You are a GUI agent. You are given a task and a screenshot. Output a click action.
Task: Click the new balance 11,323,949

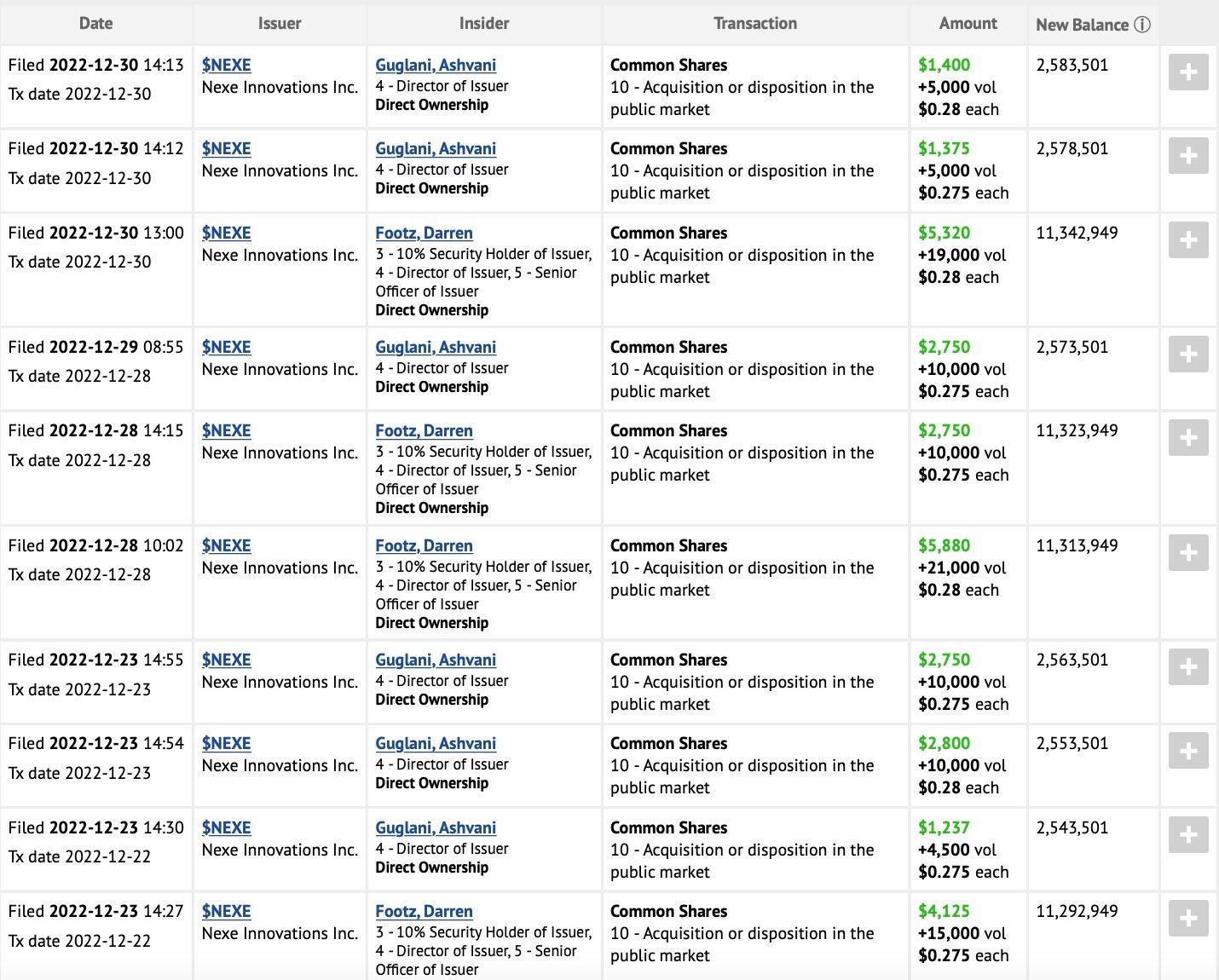click(x=1077, y=430)
